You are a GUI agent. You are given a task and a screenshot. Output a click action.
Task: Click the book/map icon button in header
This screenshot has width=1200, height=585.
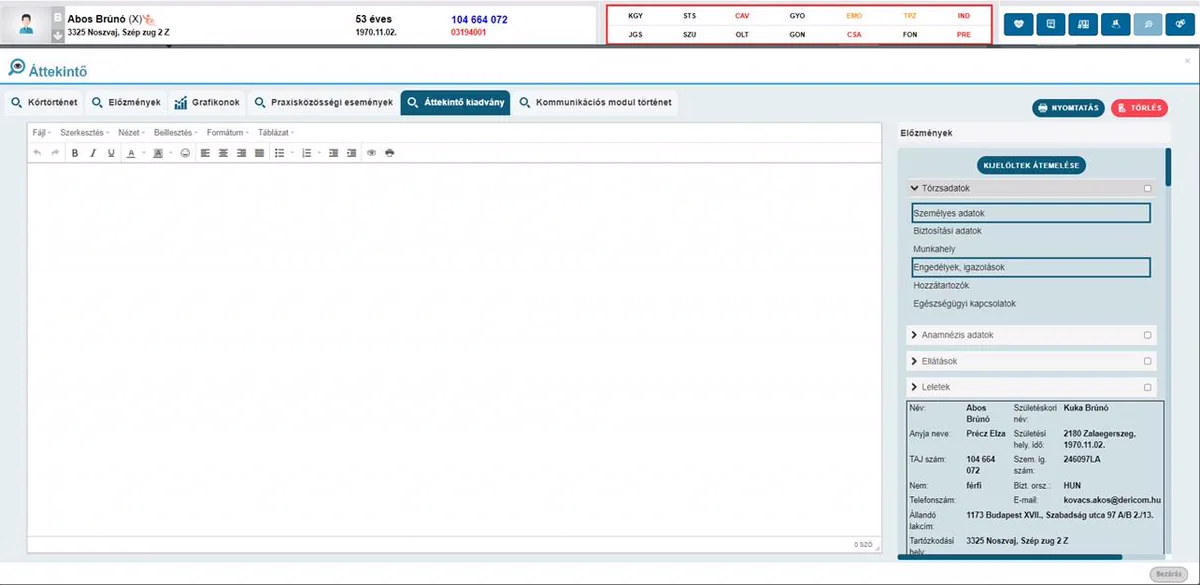point(1082,24)
